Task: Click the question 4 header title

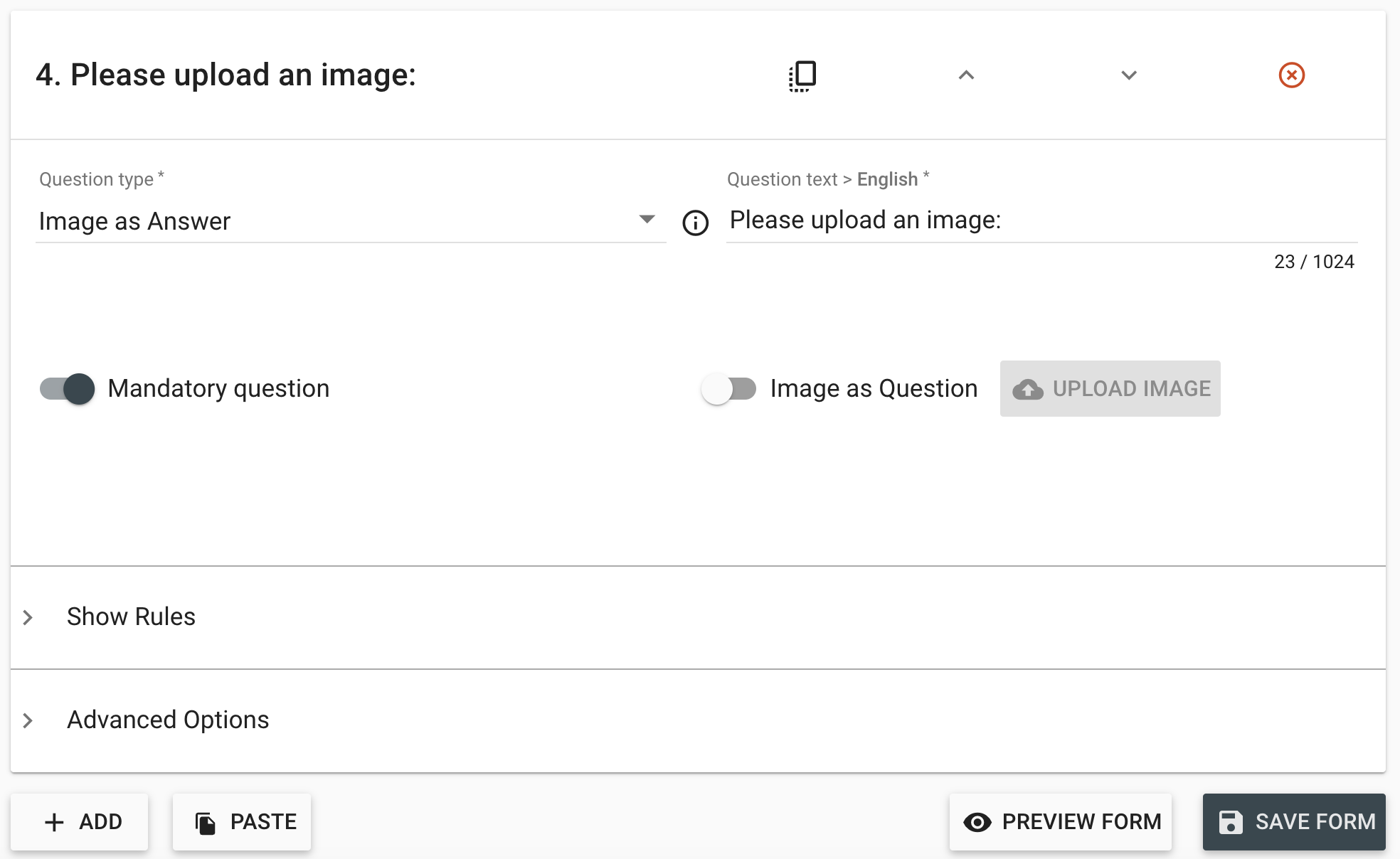Action: (x=226, y=75)
